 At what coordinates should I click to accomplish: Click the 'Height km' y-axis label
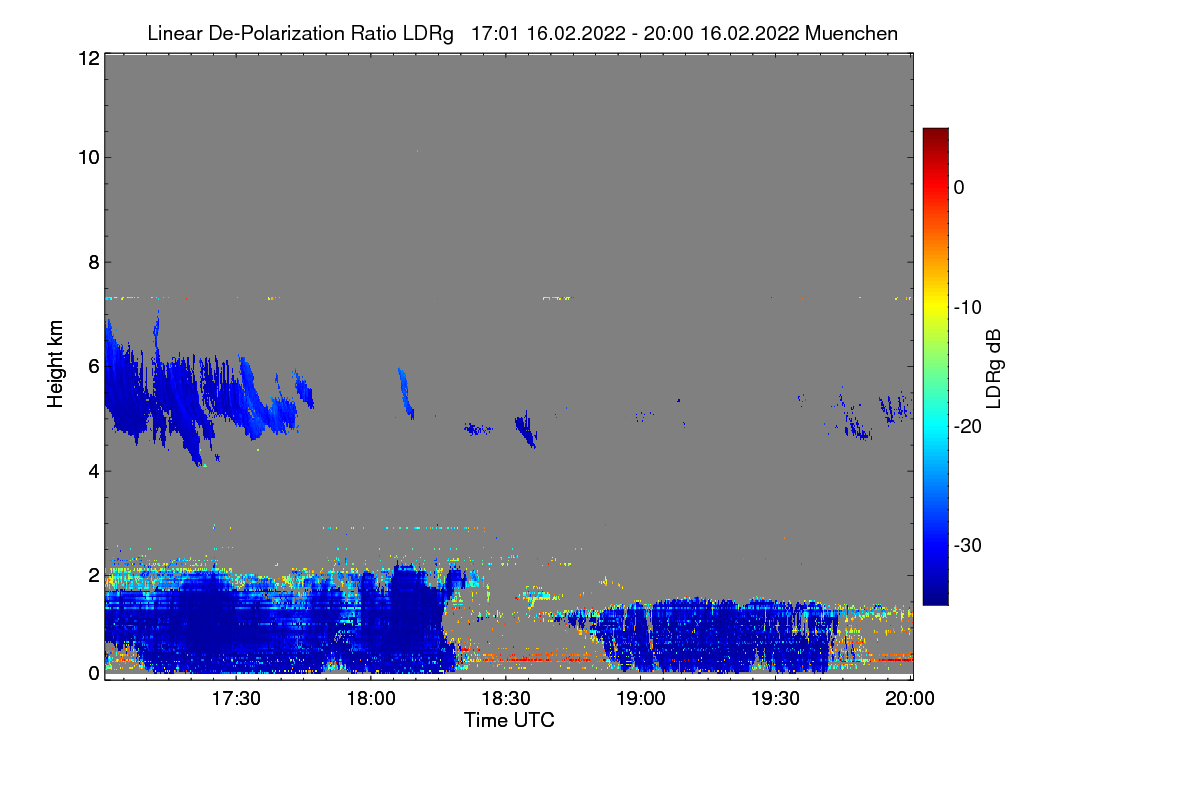point(57,364)
